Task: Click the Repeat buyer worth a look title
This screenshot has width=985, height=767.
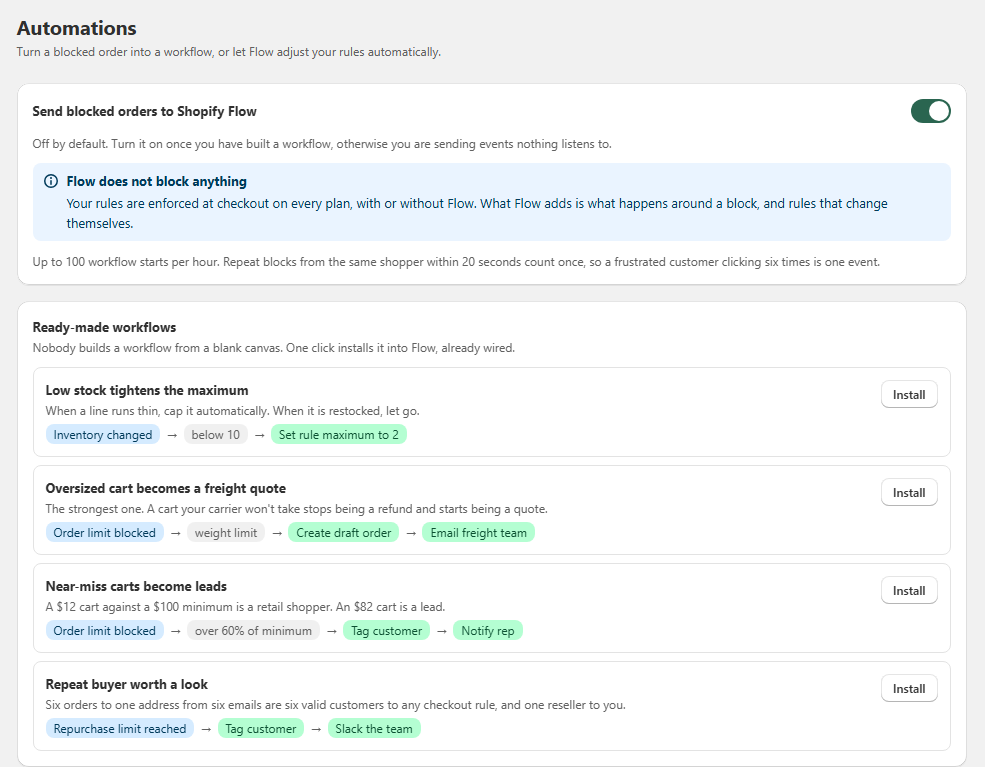Action: [127, 684]
